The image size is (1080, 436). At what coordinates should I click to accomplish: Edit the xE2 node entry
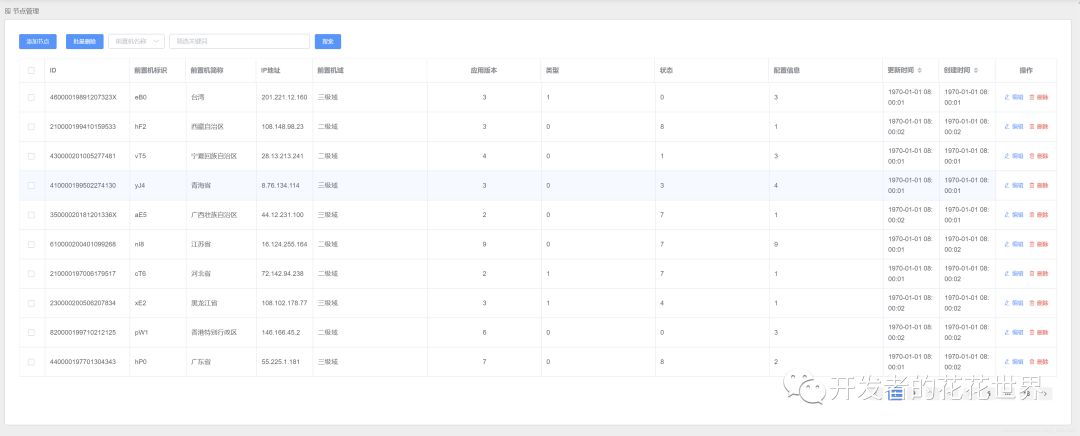click(x=1014, y=303)
